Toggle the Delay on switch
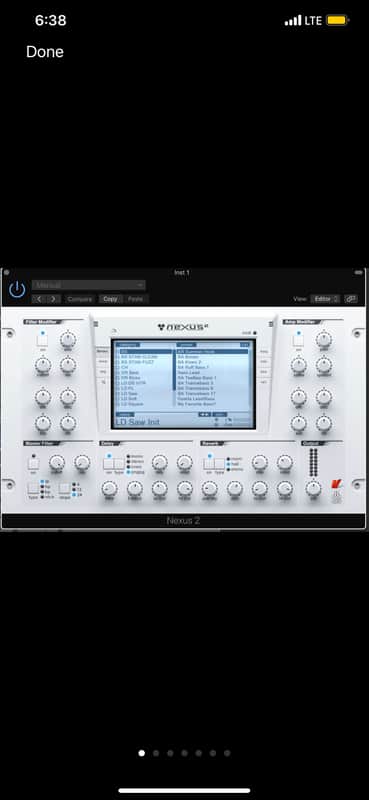 (108, 464)
